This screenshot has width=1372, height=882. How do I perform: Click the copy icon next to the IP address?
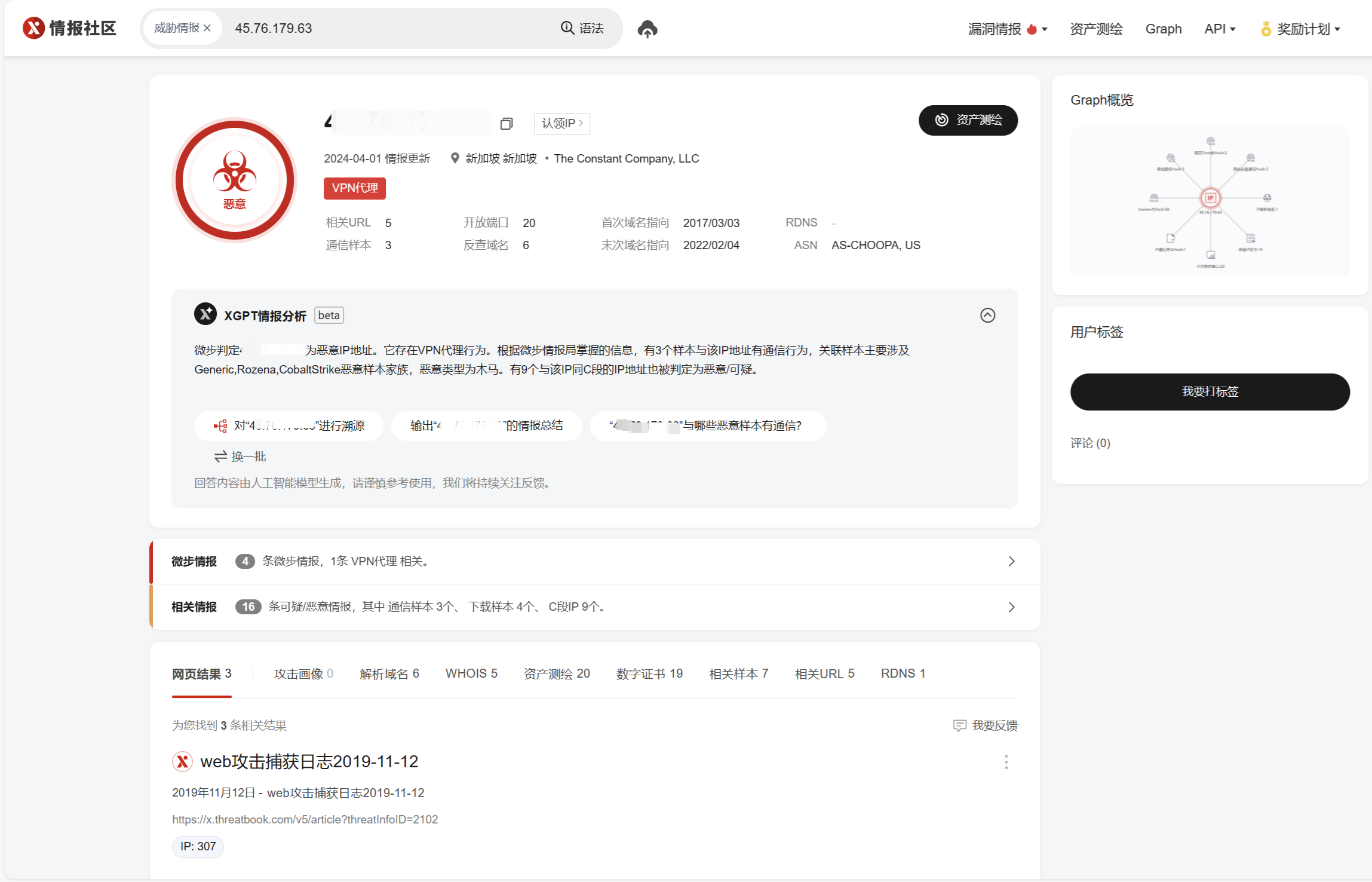point(507,123)
